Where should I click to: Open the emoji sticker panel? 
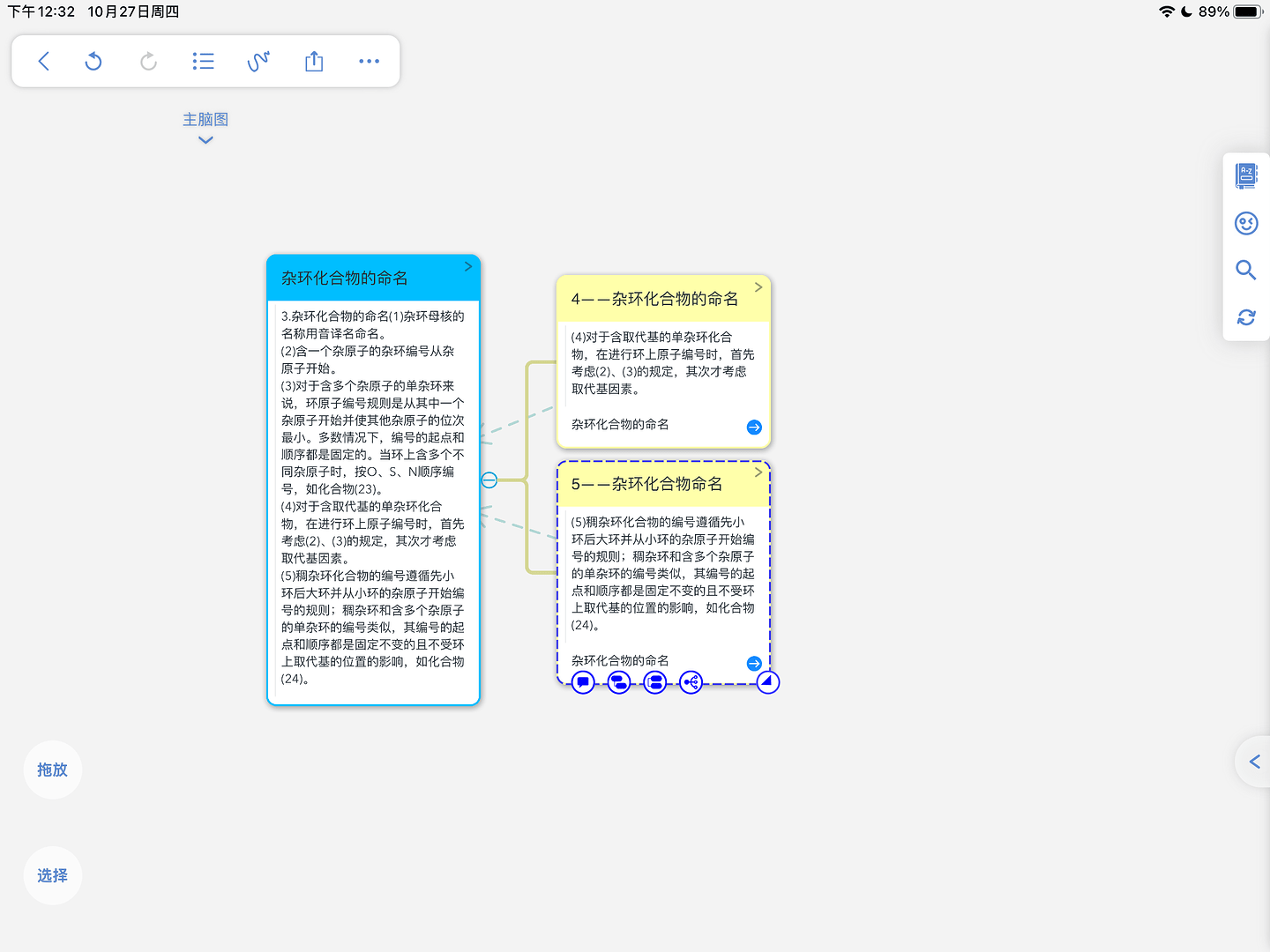pos(1246,223)
